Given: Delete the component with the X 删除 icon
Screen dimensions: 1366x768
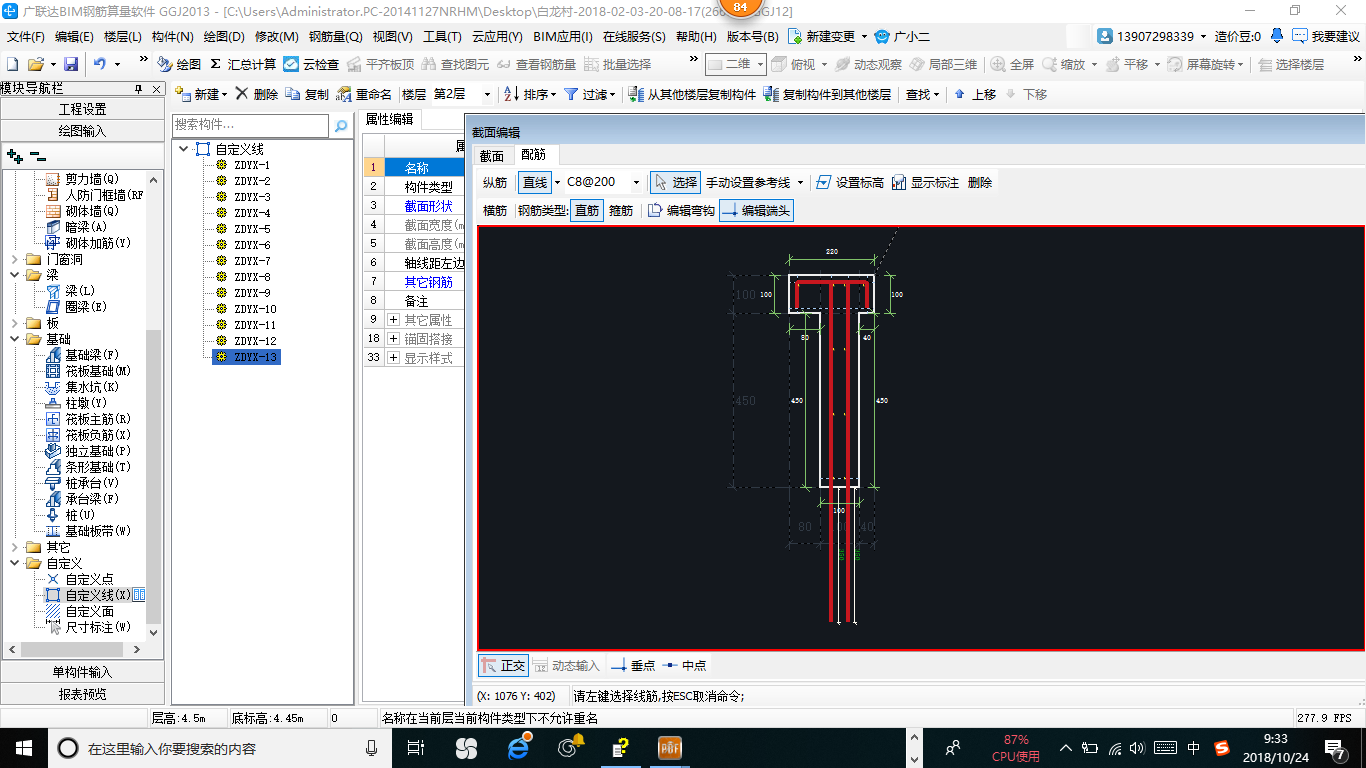Looking at the screenshot, I should click(257, 94).
